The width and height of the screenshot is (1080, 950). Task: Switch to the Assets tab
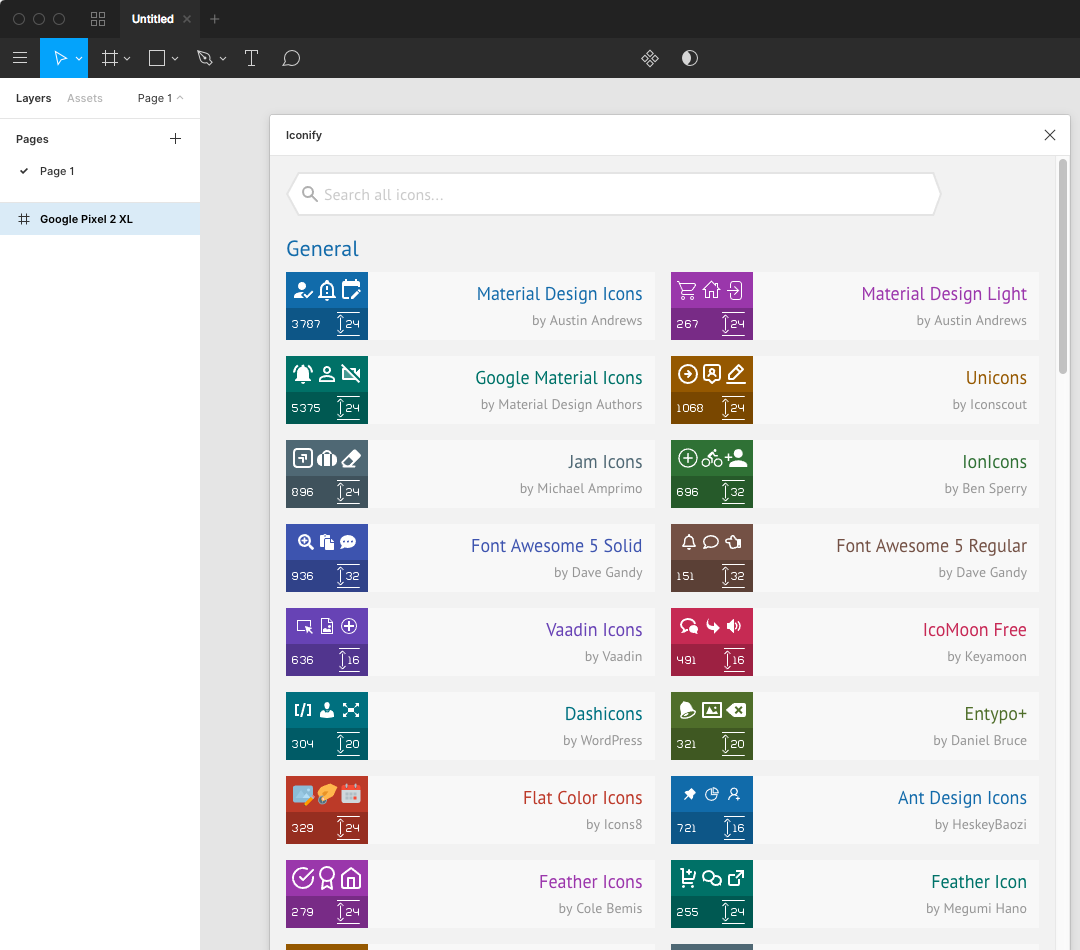click(x=85, y=98)
